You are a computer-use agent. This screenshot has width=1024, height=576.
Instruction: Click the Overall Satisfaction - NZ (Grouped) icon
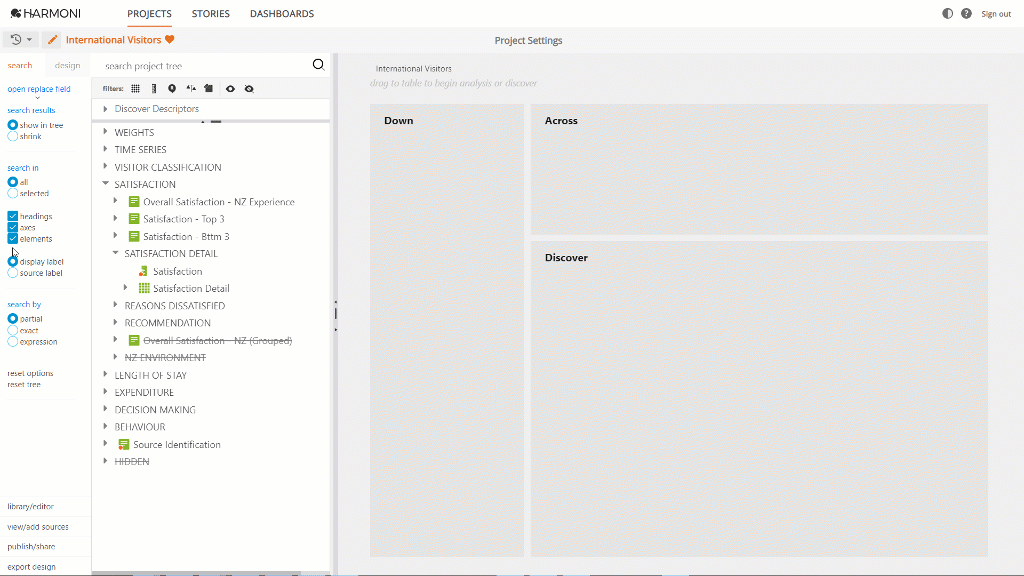134,340
